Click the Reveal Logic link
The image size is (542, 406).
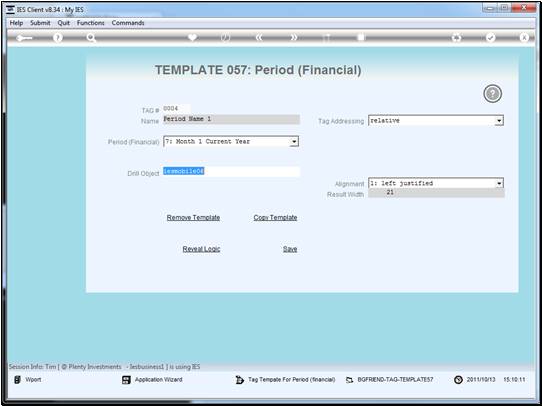click(x=201, y=249)
